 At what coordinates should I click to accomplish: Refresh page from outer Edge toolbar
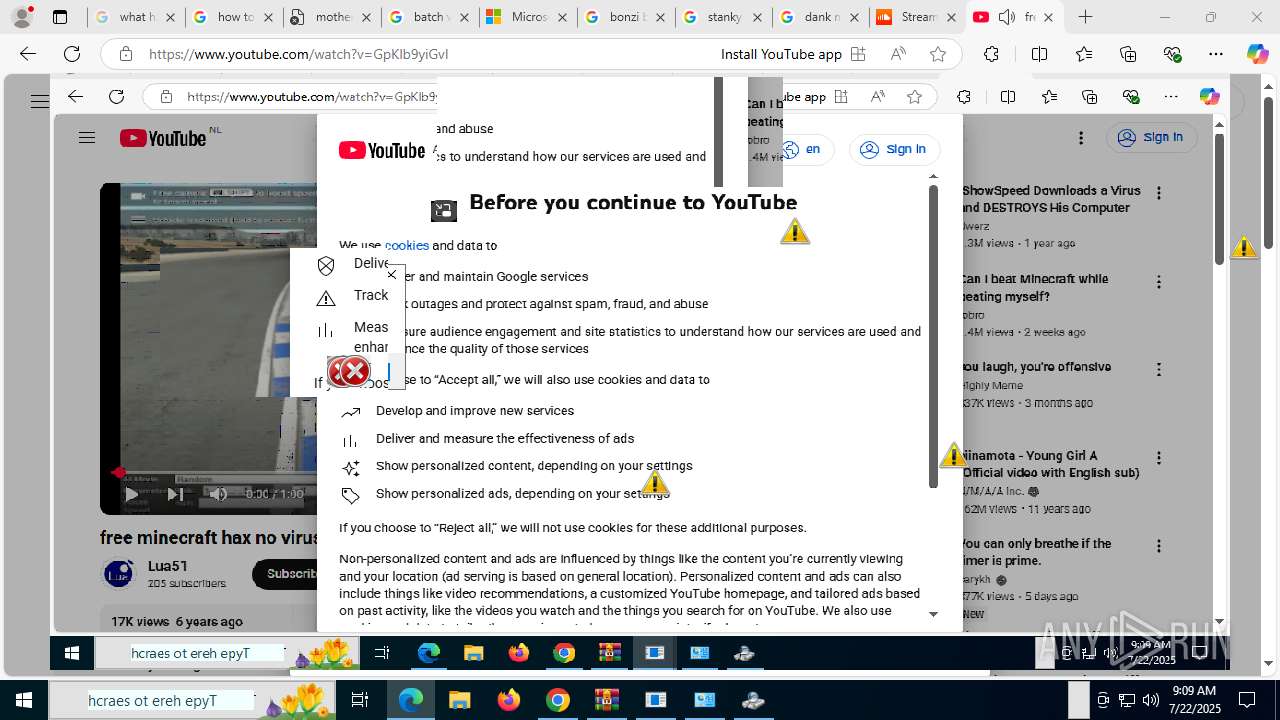72,54
